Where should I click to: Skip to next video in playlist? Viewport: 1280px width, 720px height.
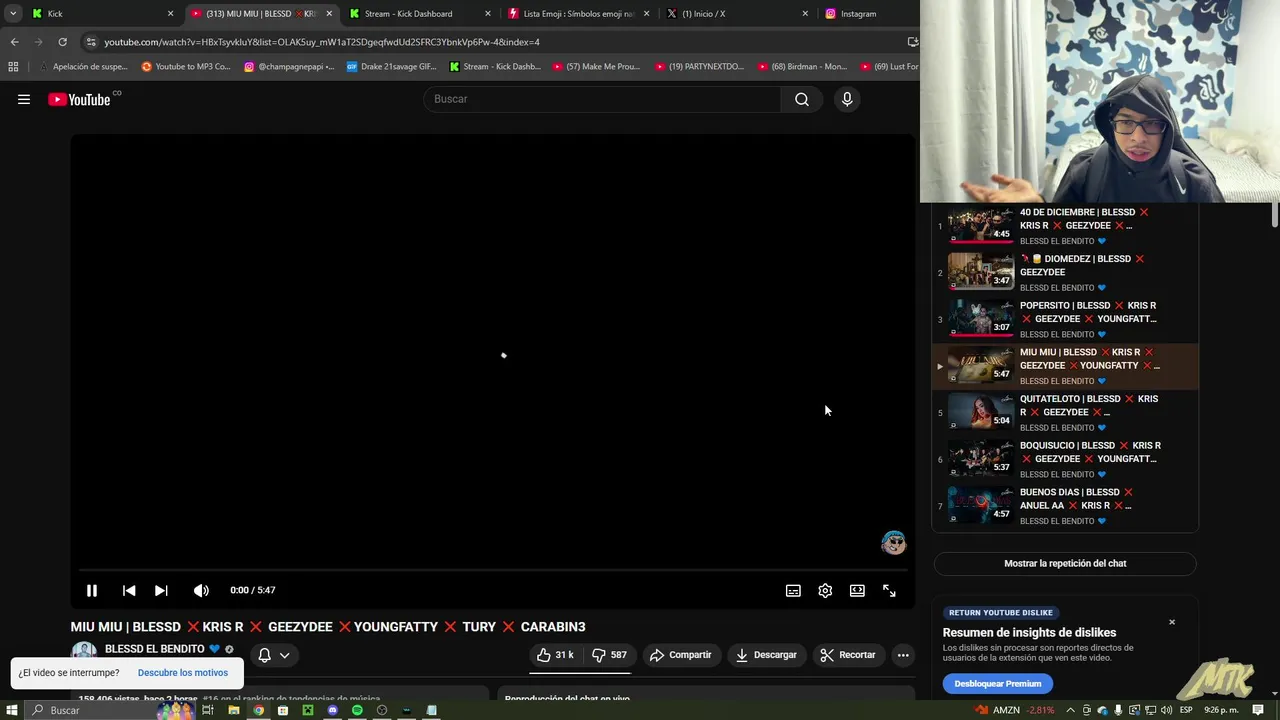pyautogui.click(x=161, y=590)
